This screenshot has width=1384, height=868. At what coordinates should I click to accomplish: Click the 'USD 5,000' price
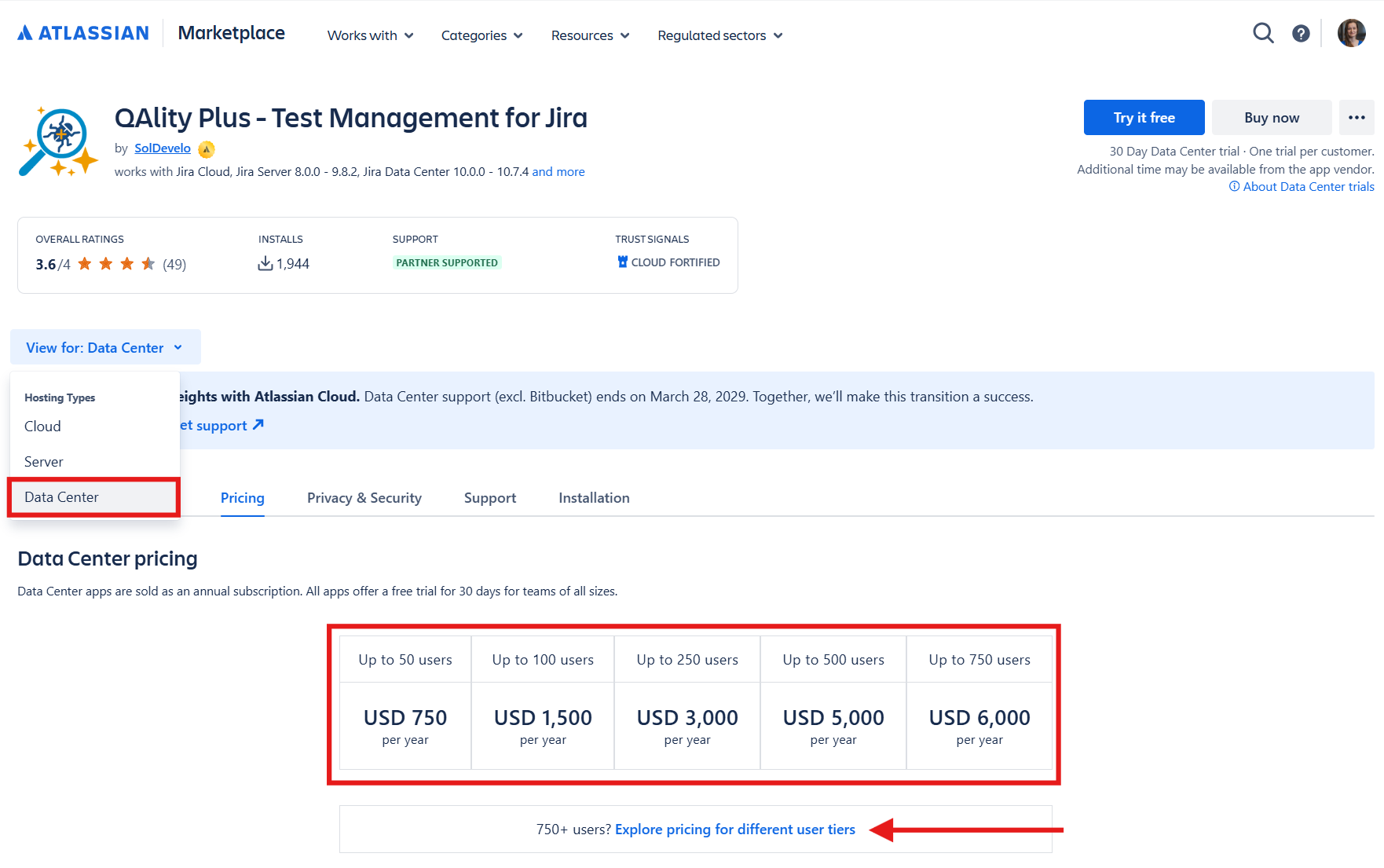pyautogui.click(x=833, y=717)
